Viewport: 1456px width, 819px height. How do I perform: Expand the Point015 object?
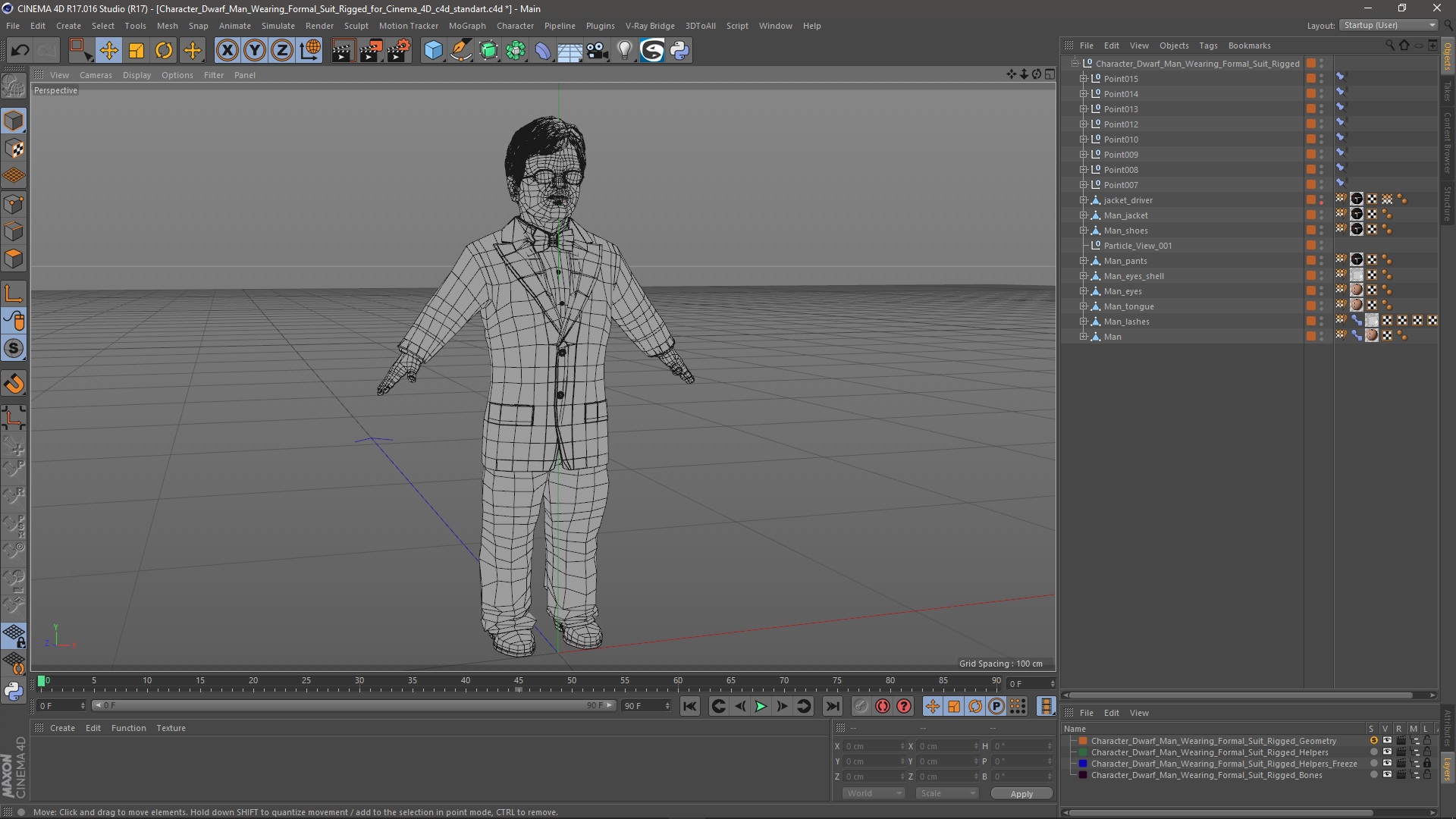coord(1083,79)
